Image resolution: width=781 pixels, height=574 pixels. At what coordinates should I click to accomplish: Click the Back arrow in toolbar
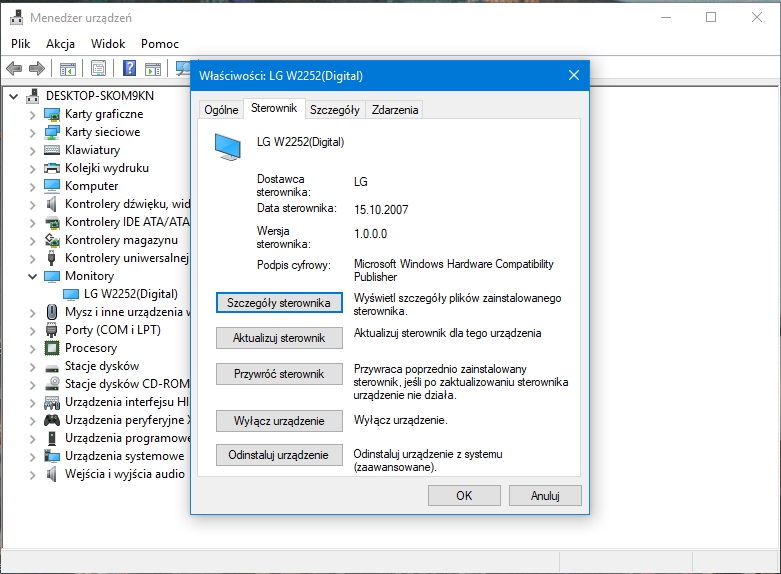(x=14, y=68)
